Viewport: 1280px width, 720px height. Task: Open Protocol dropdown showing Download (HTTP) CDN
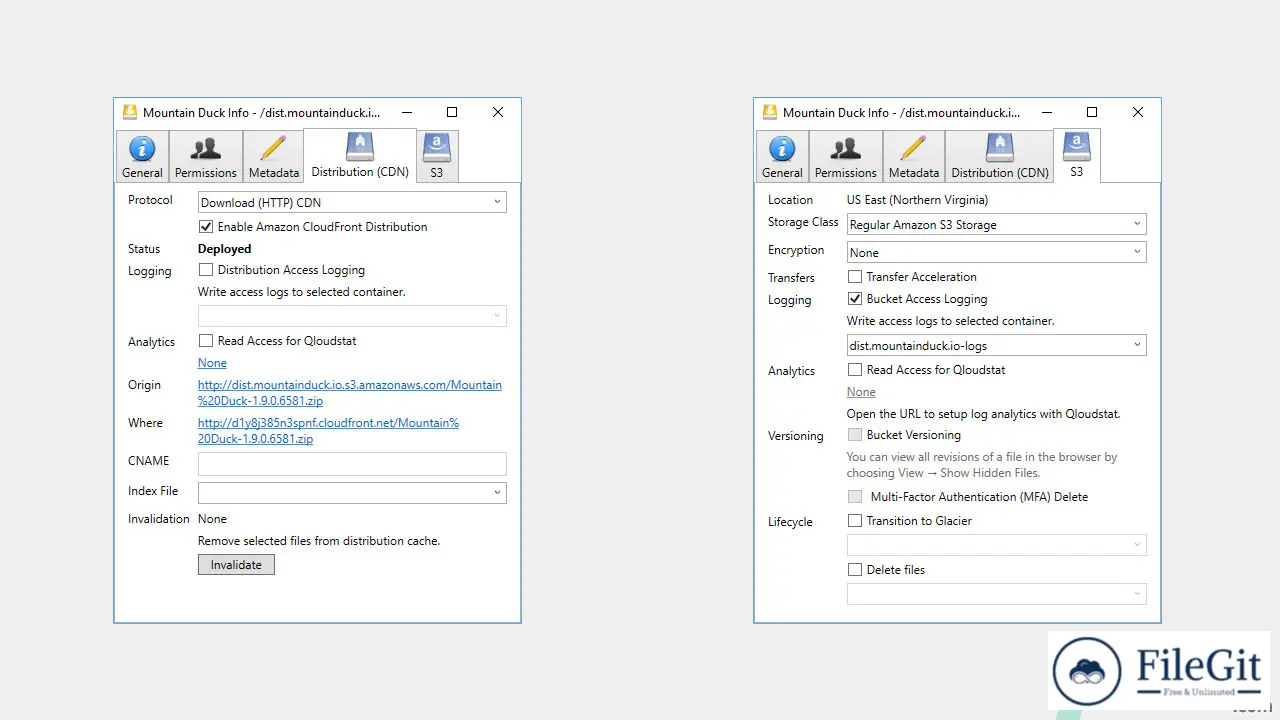(352, 202)
